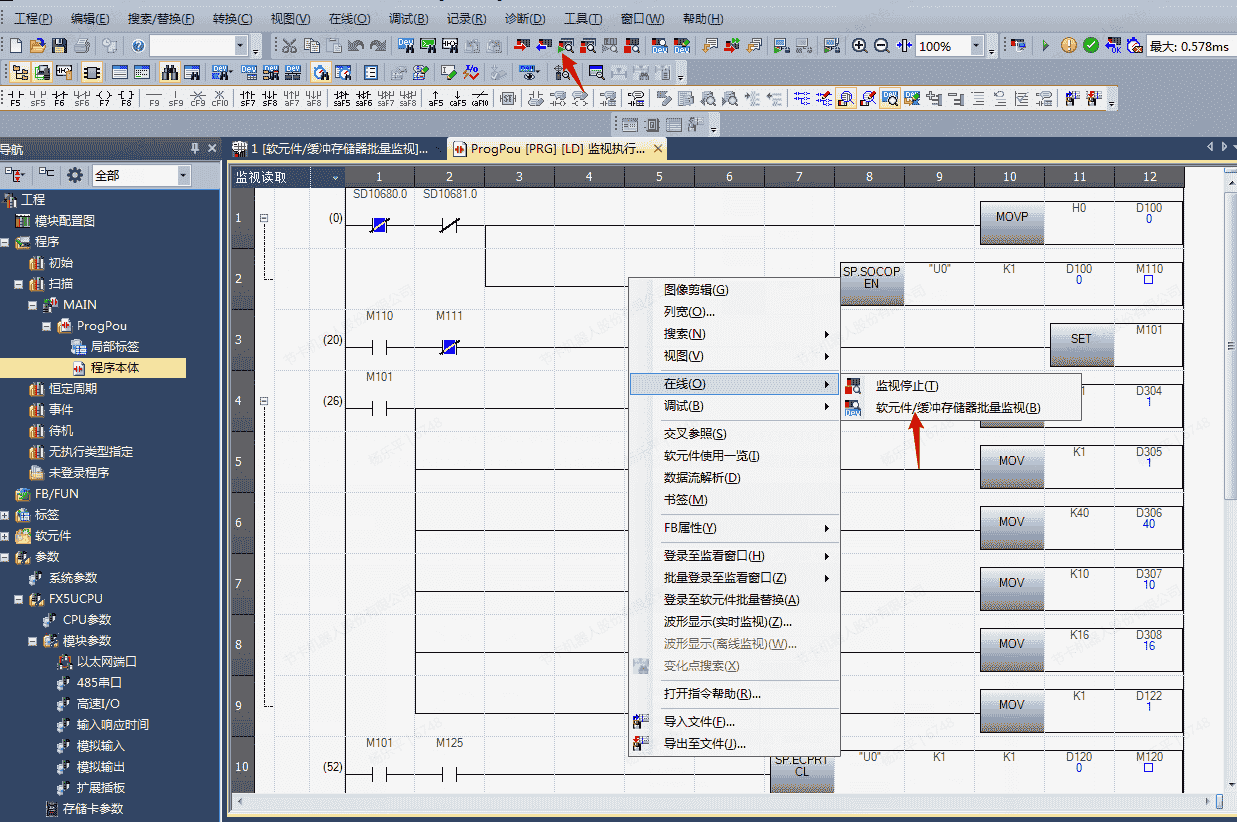The height and width of the screenshot is (822, 1237).
Task: Pin the navigation panel
Action: point(195,149)
